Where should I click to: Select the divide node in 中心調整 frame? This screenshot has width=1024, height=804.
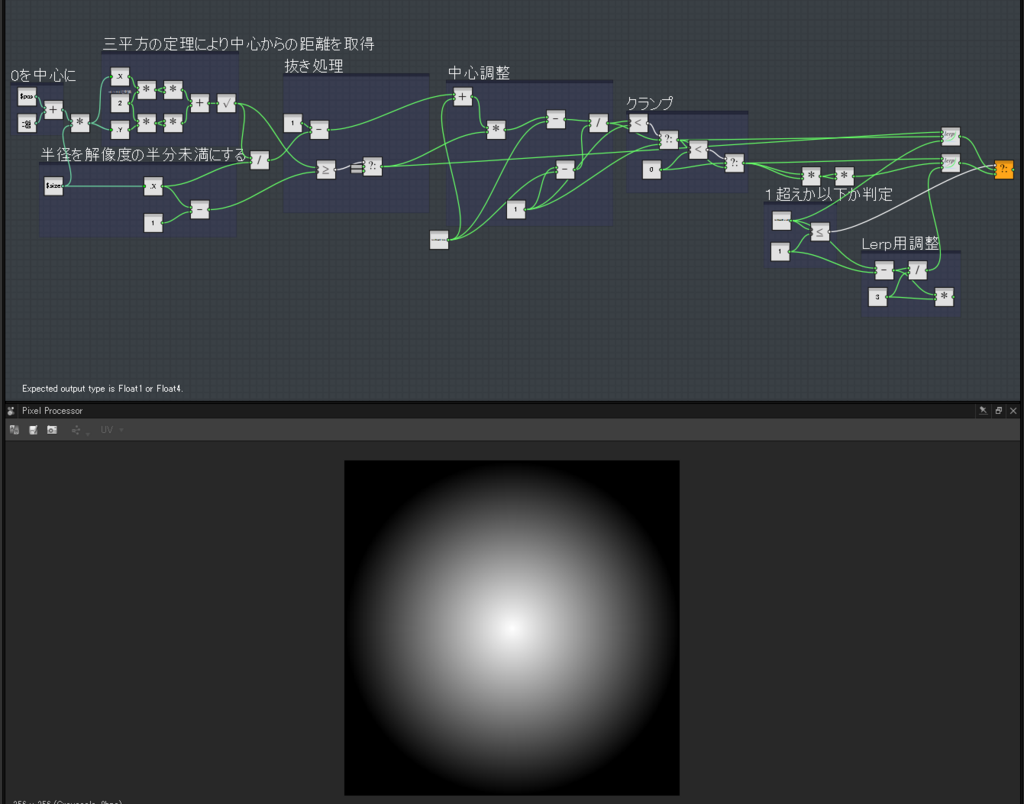point(598,123)
